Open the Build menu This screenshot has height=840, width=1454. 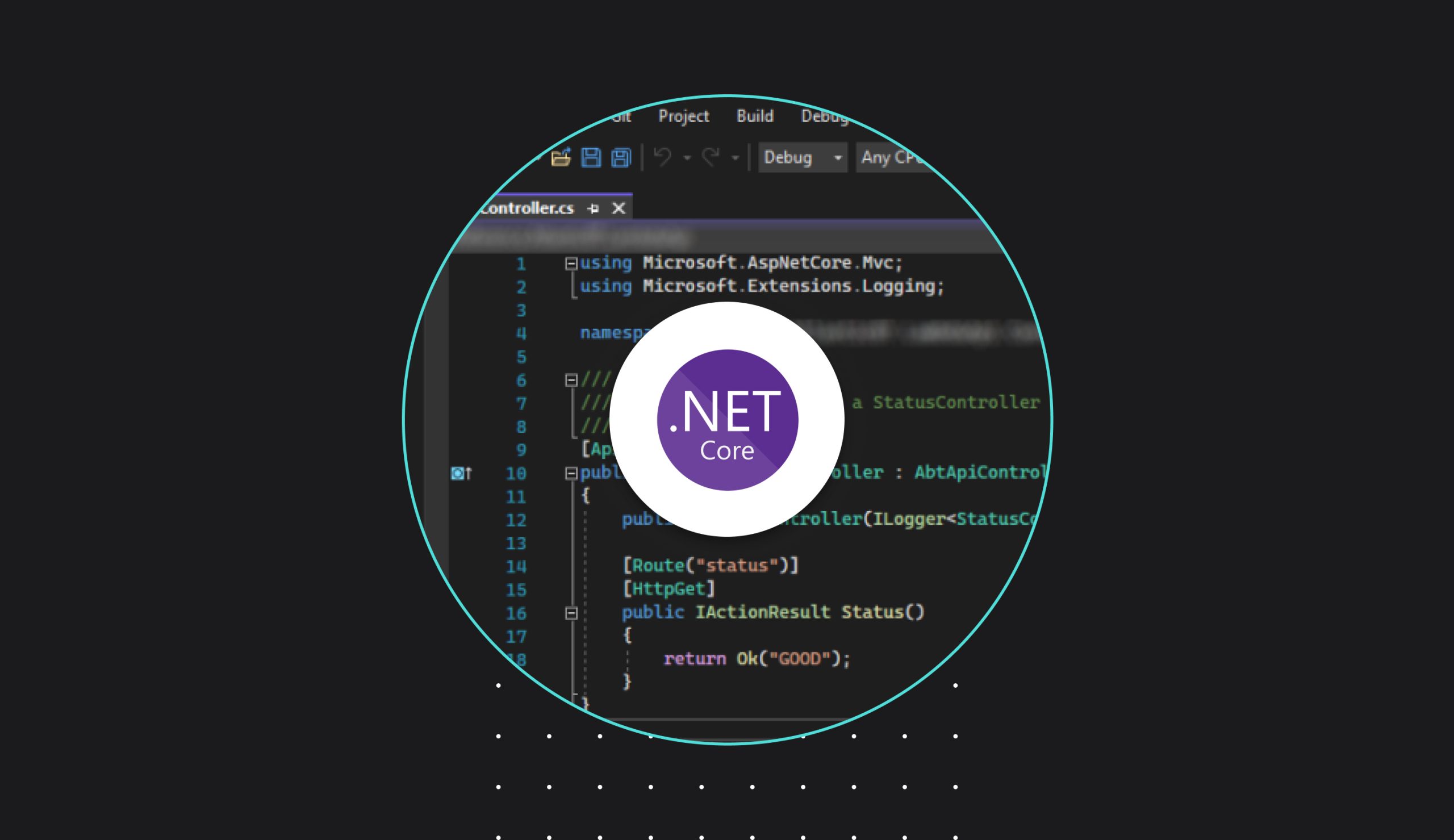tap(755, 116)
